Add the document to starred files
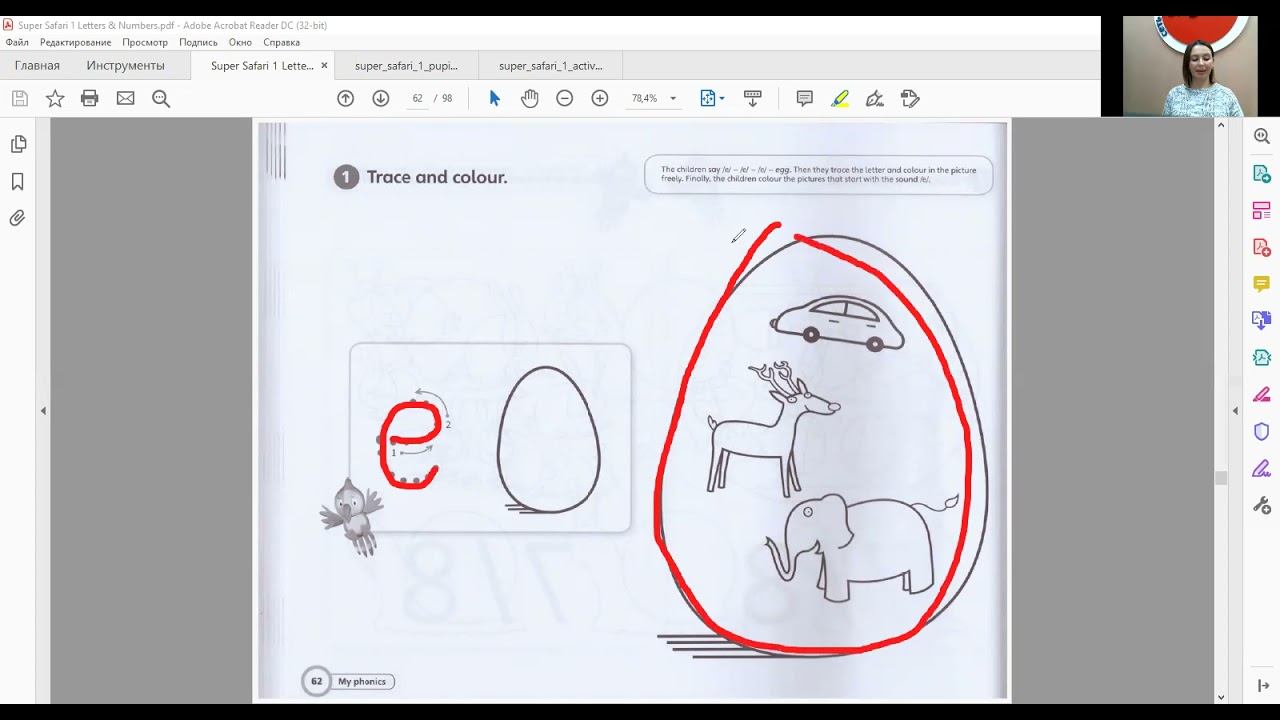This screenshot has height=720, width=1280. click(x=55, y=98)
